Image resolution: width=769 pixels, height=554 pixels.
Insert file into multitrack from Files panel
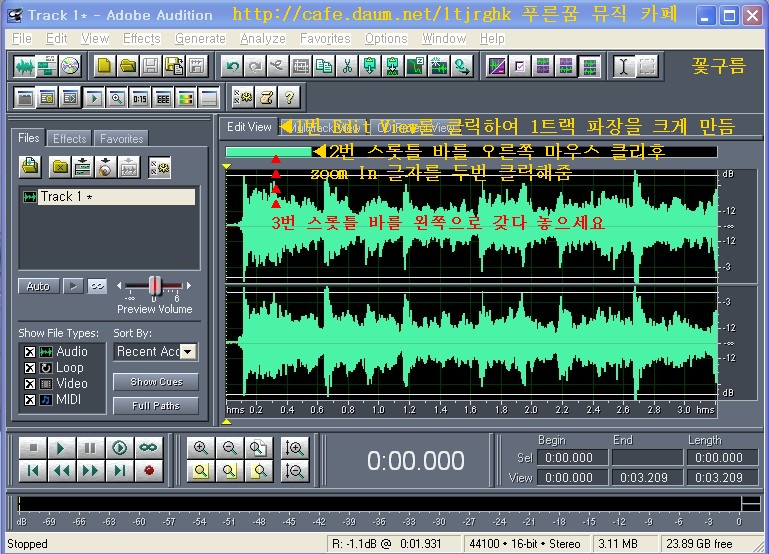[x=83, y=167]
